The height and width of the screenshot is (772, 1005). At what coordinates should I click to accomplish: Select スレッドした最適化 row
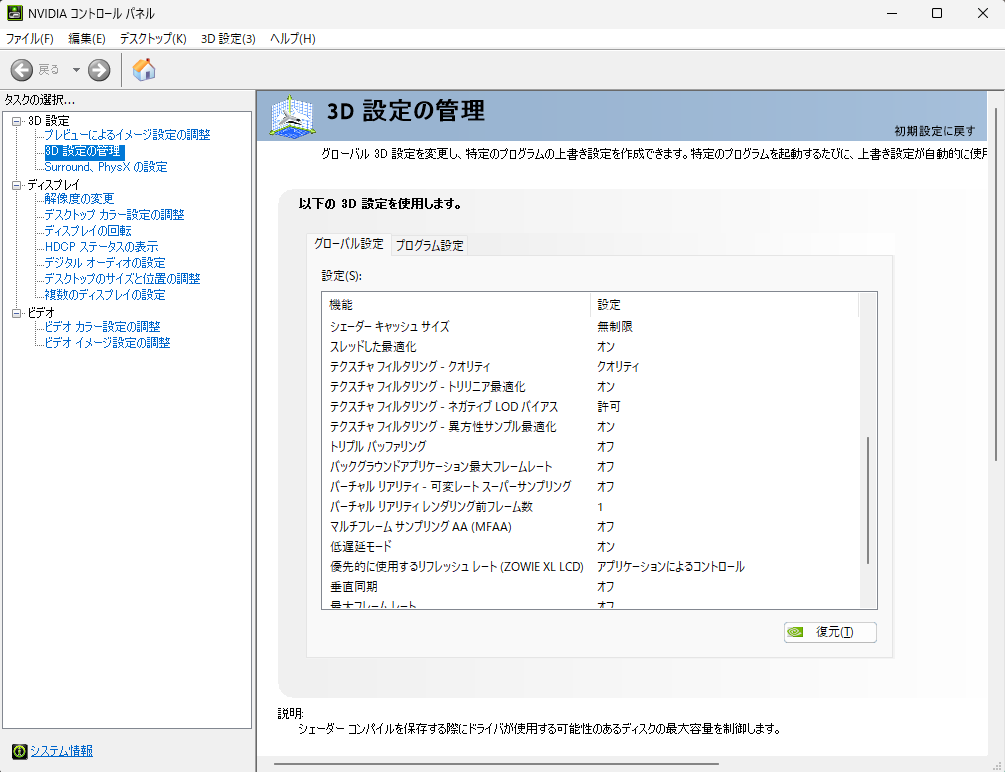[x=590, y=346]
